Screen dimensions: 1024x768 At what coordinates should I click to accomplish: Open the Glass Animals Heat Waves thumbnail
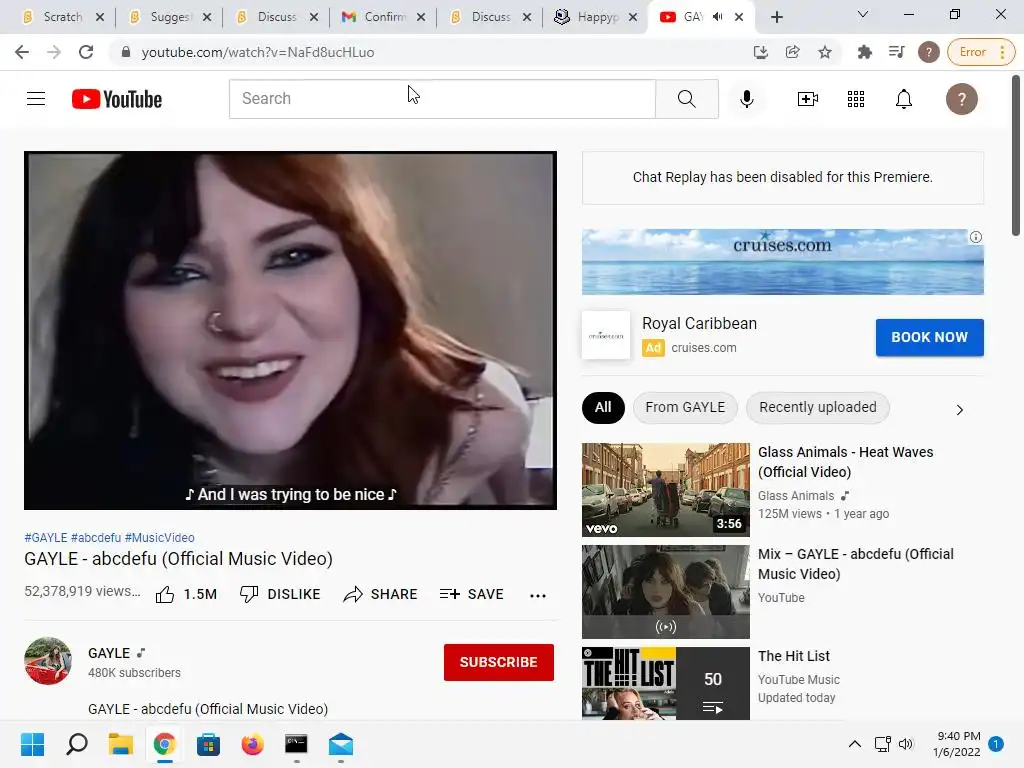coord(665,490)
